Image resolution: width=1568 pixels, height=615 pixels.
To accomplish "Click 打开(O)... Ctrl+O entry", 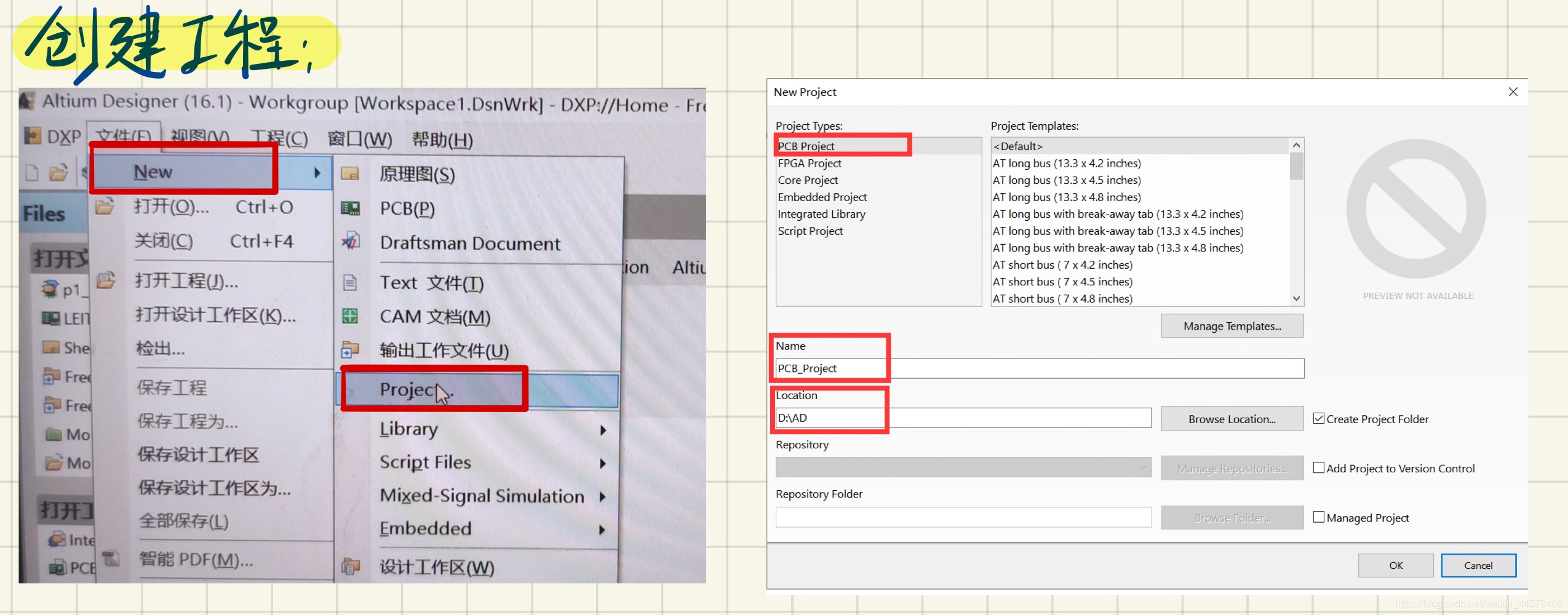I will click(x=213, y=207).
